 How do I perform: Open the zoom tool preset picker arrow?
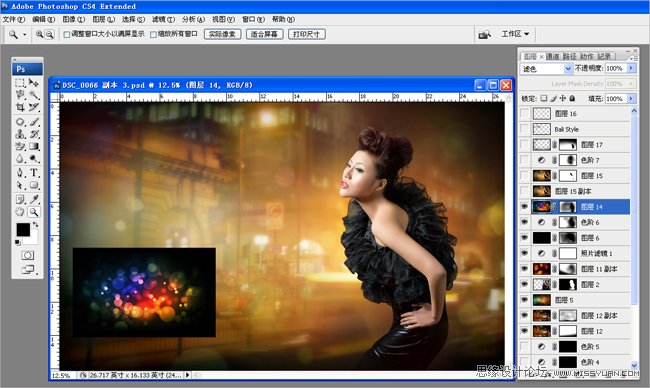[x=24, y=35]
